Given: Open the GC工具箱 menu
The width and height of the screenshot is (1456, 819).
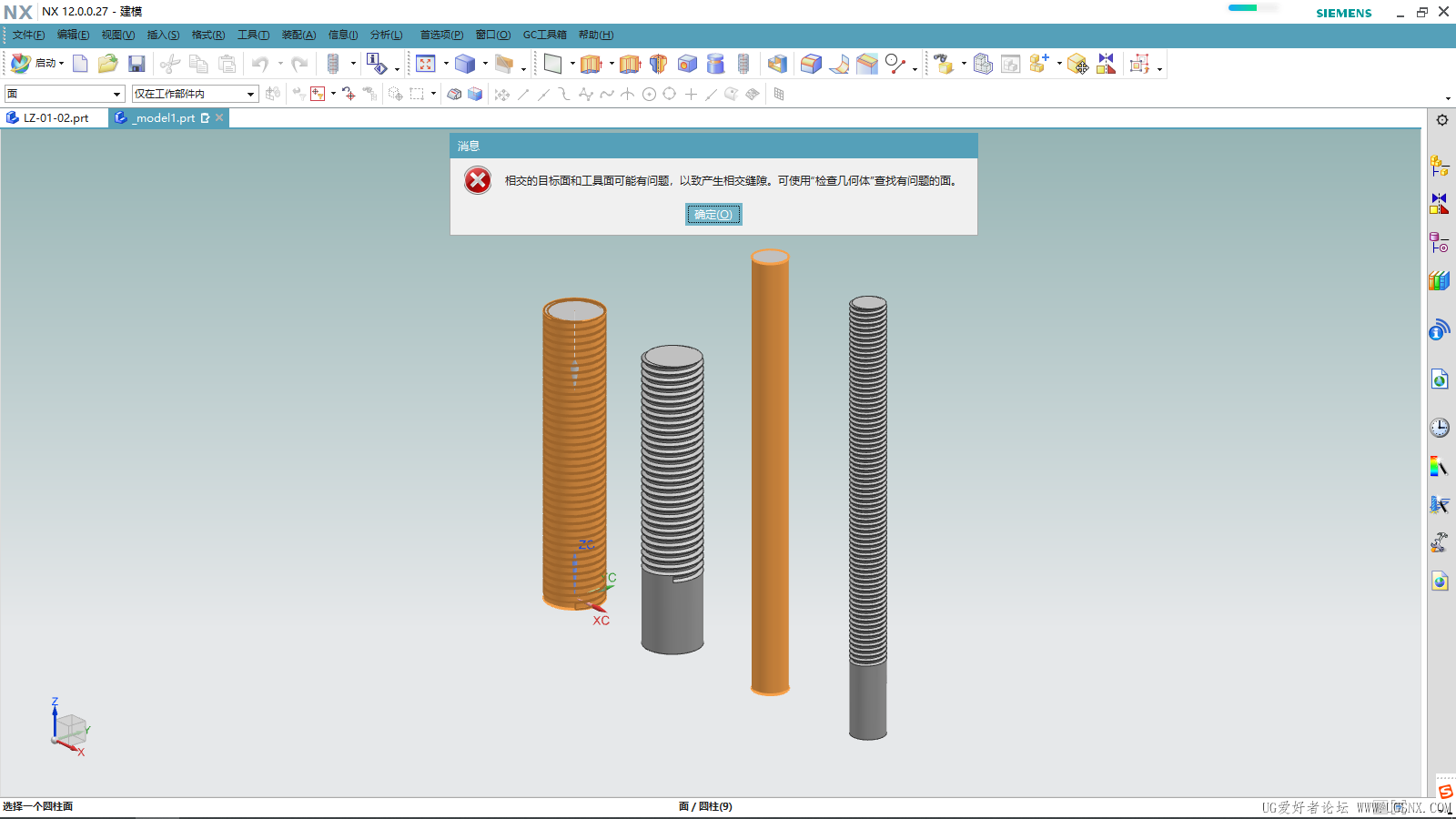Looking at the screenshot, I should [544, 35].
